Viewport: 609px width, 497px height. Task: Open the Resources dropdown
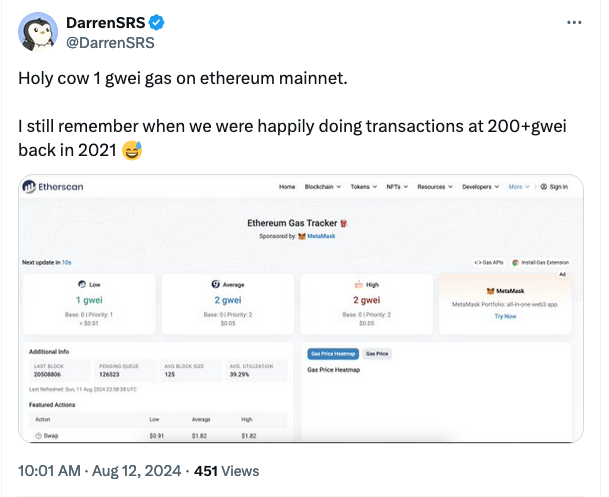(x=435, y=187)
